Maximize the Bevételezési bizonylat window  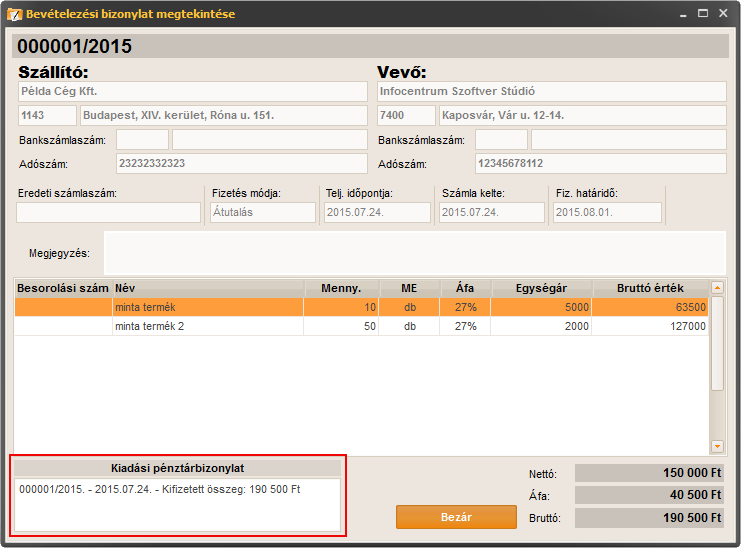coord(703,14)
